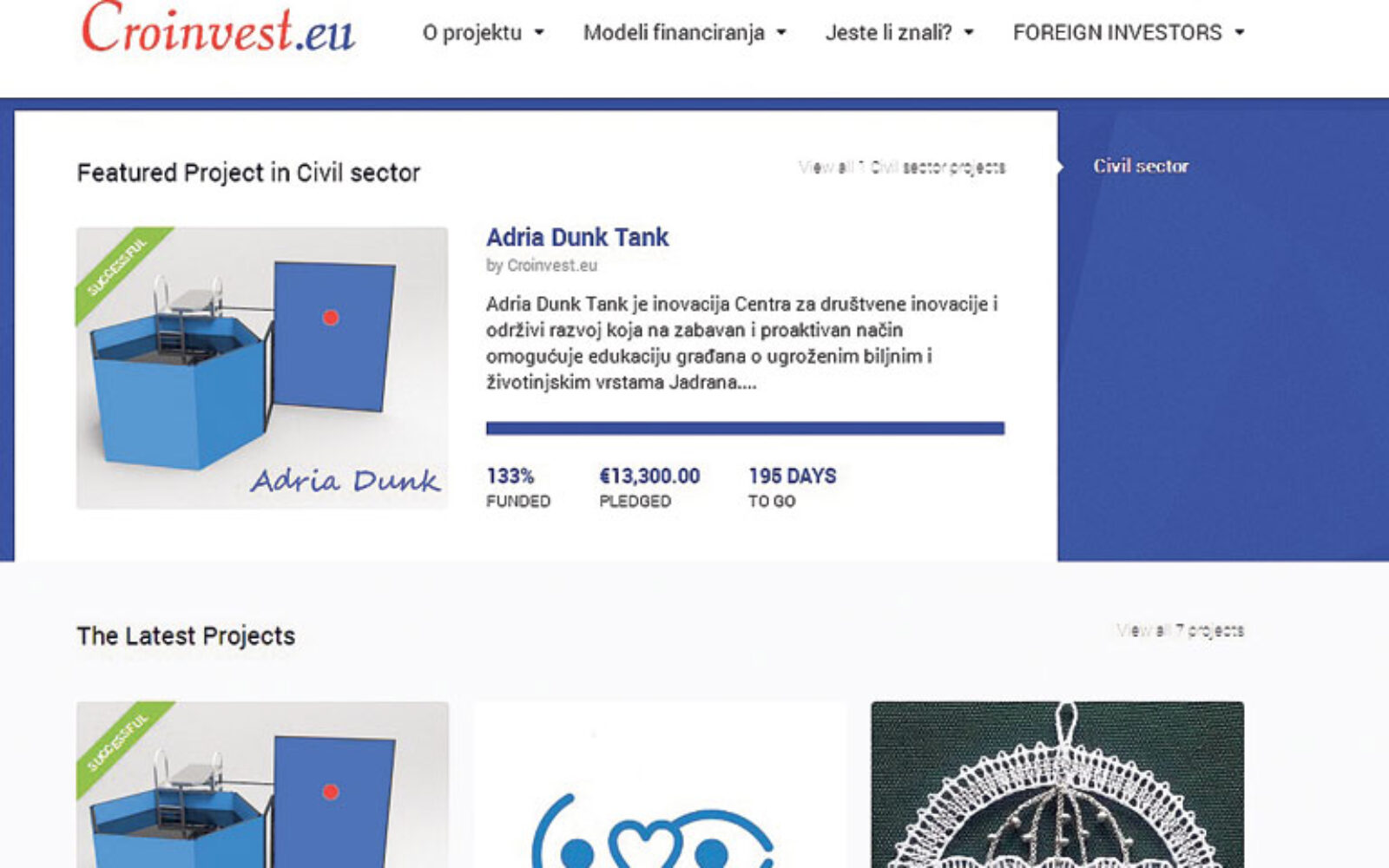Click the Croinvest.eu logo
Viewport: 1389px width, 868px height.
(218, 29)
